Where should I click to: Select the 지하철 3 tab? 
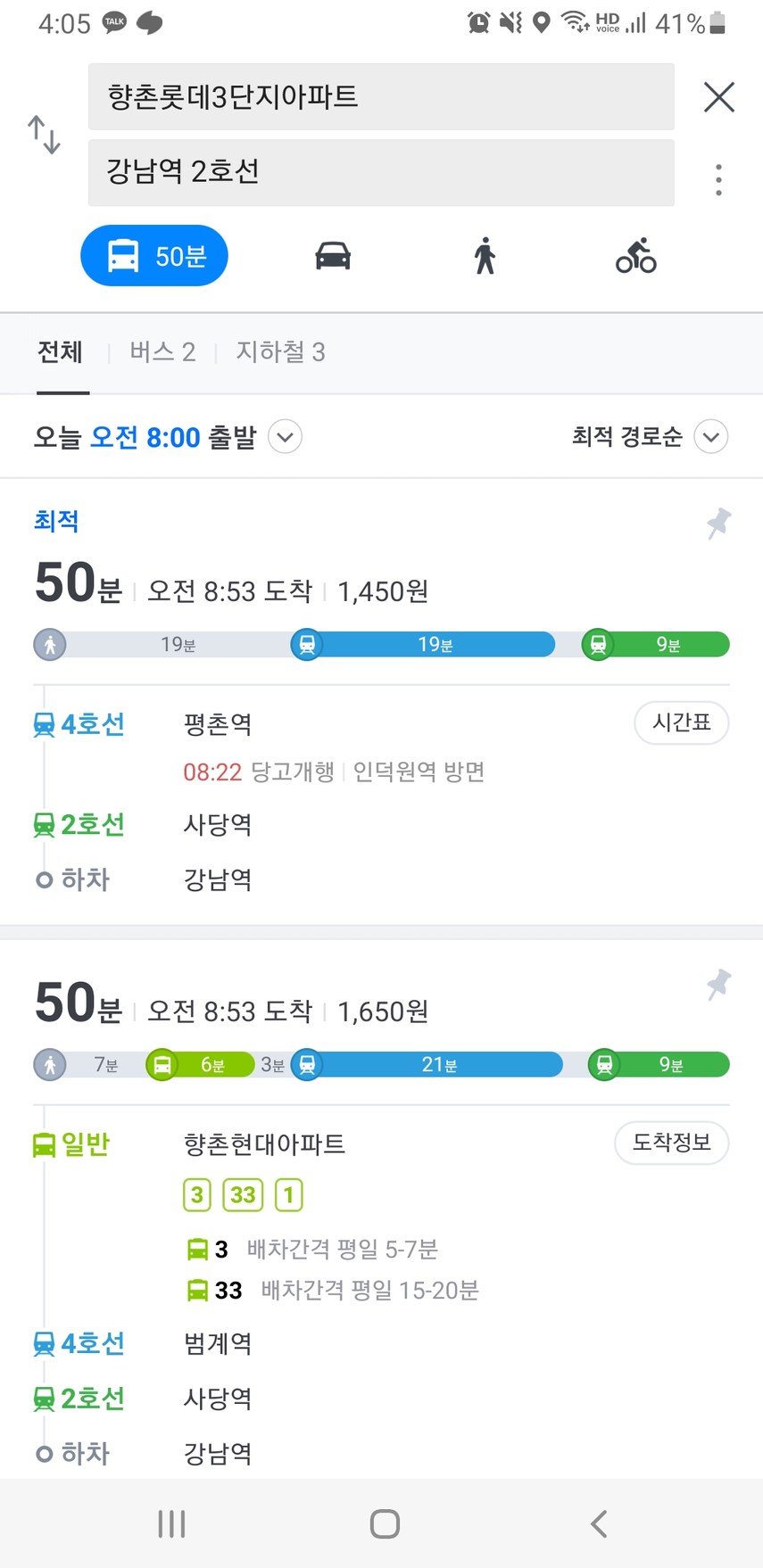point(280,352)
